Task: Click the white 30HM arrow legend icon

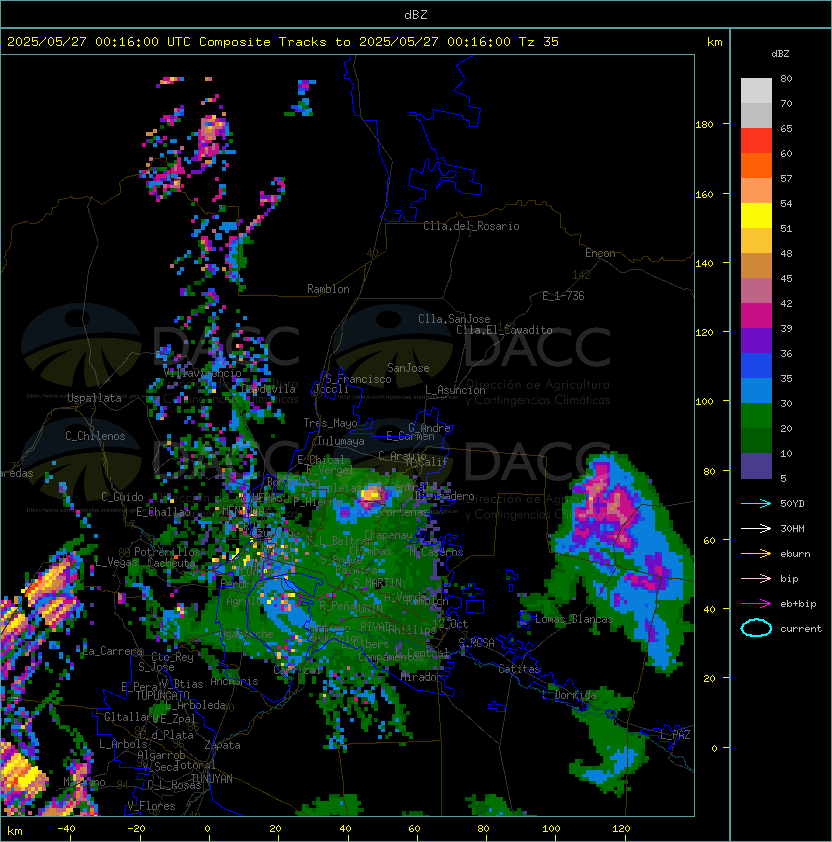Action: point(756,528)
